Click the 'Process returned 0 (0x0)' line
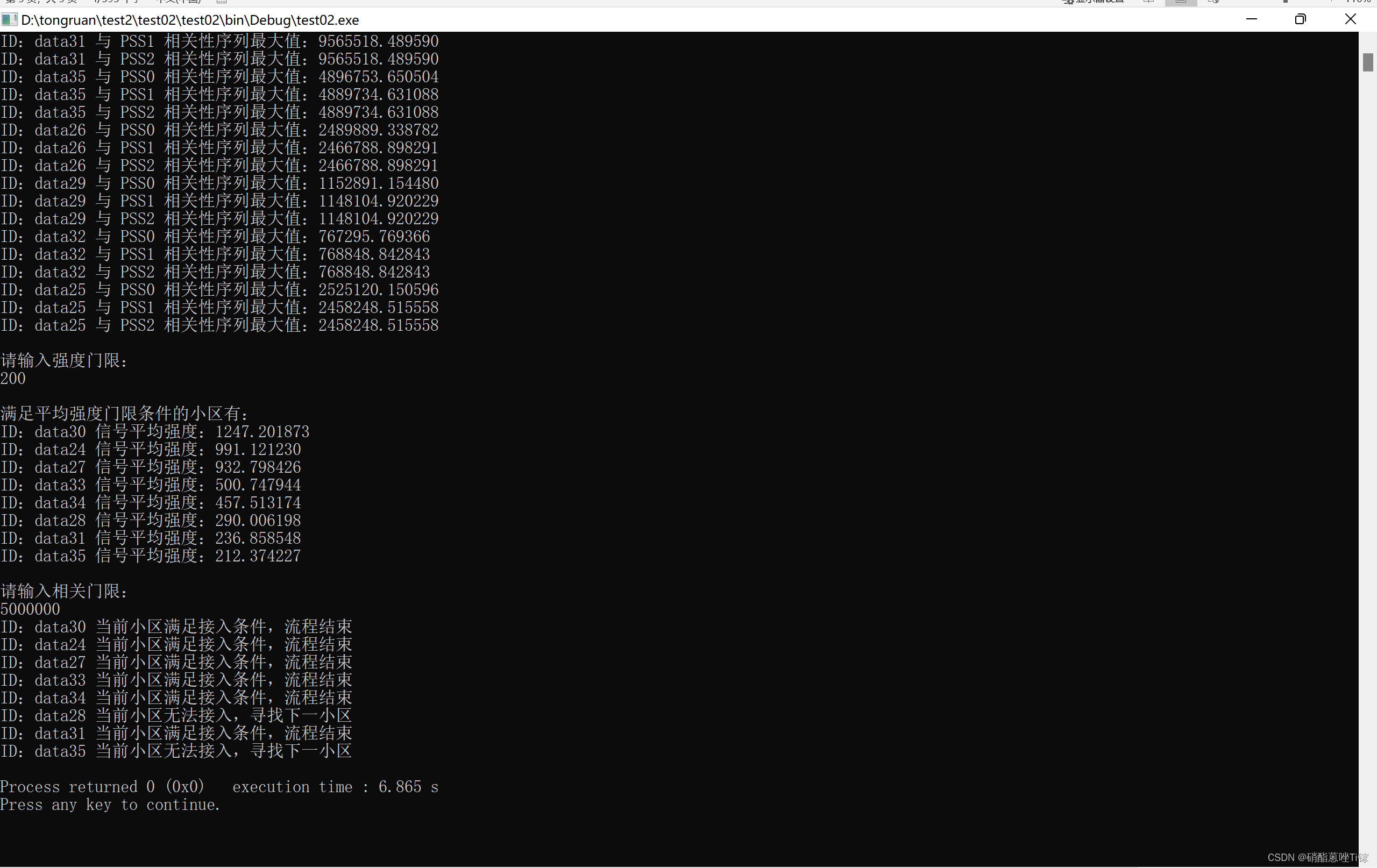1377x868 pixels. pyautogui.click(x=102, y=787)
